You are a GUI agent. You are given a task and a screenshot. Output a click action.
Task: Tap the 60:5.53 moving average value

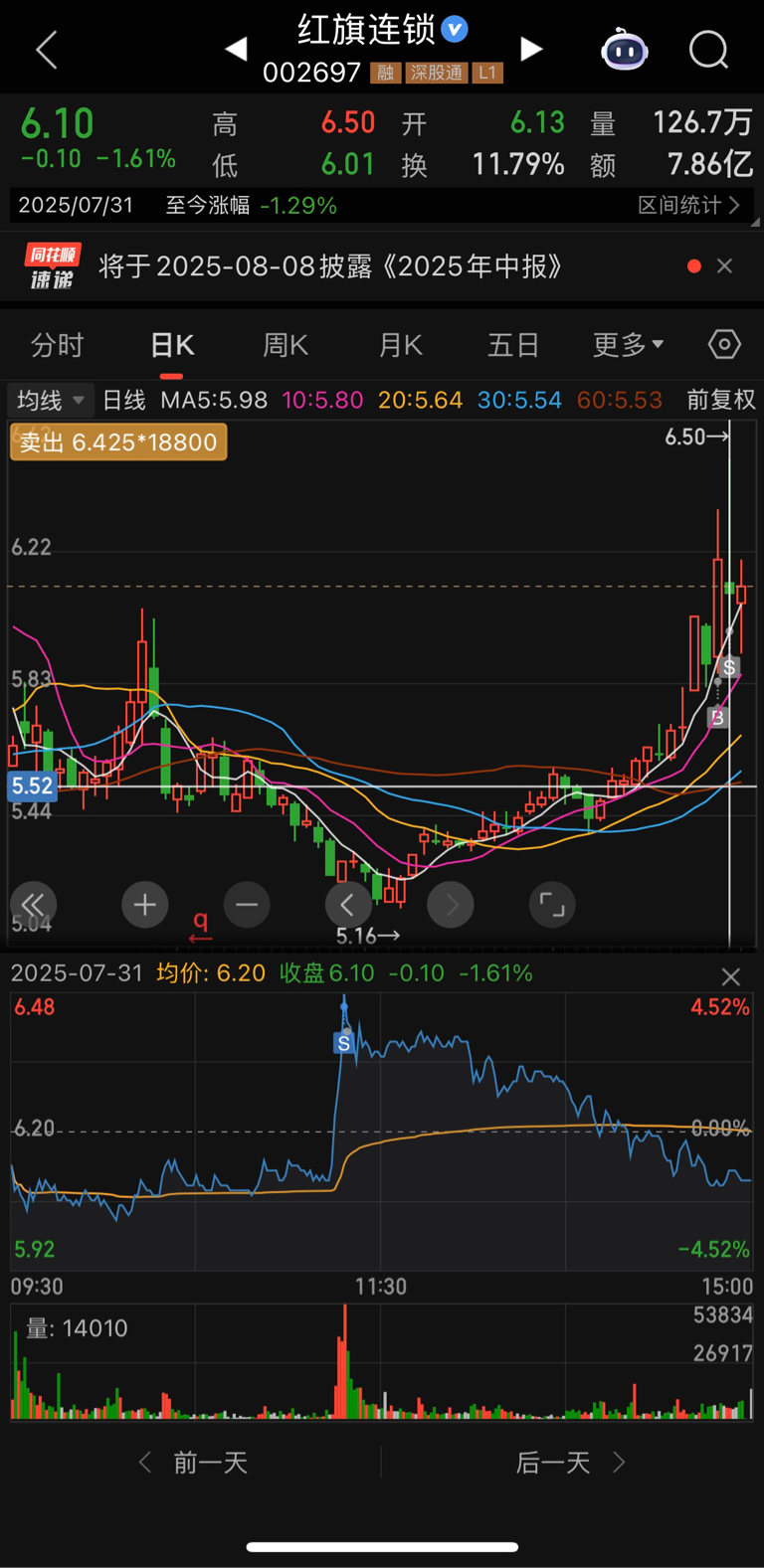click(619, 400)
